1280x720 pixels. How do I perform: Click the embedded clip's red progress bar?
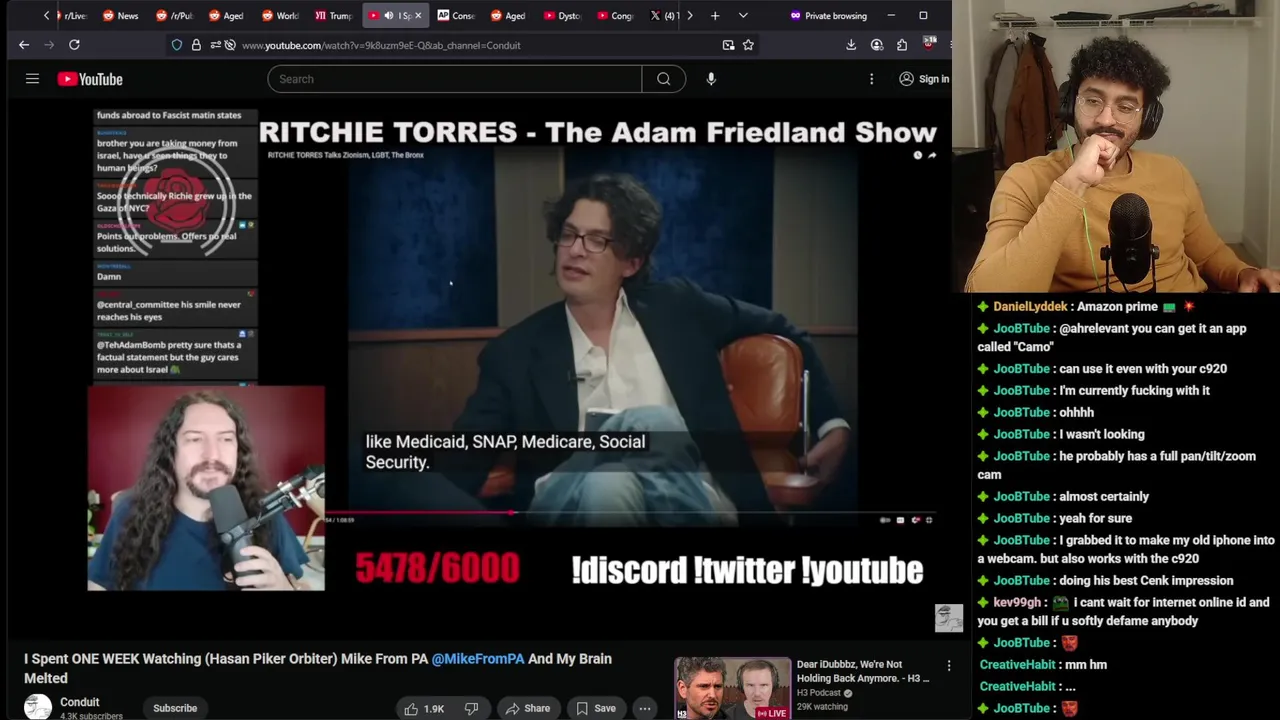tap(420, 512)
